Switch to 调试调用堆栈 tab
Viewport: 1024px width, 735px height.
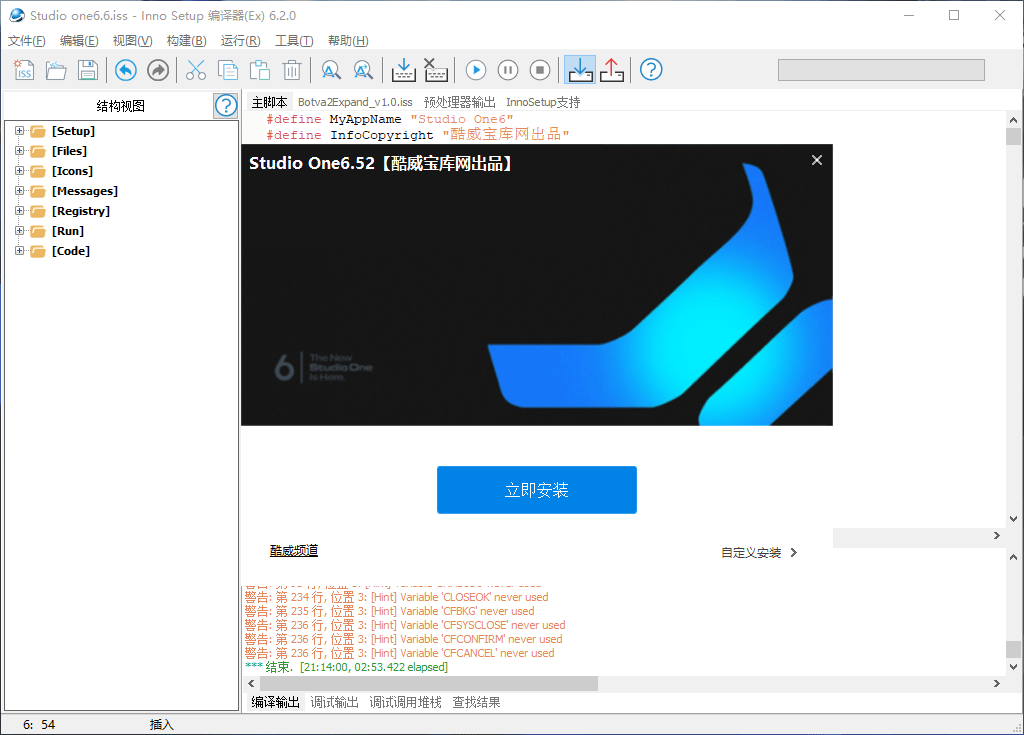(x=406, y=702)
